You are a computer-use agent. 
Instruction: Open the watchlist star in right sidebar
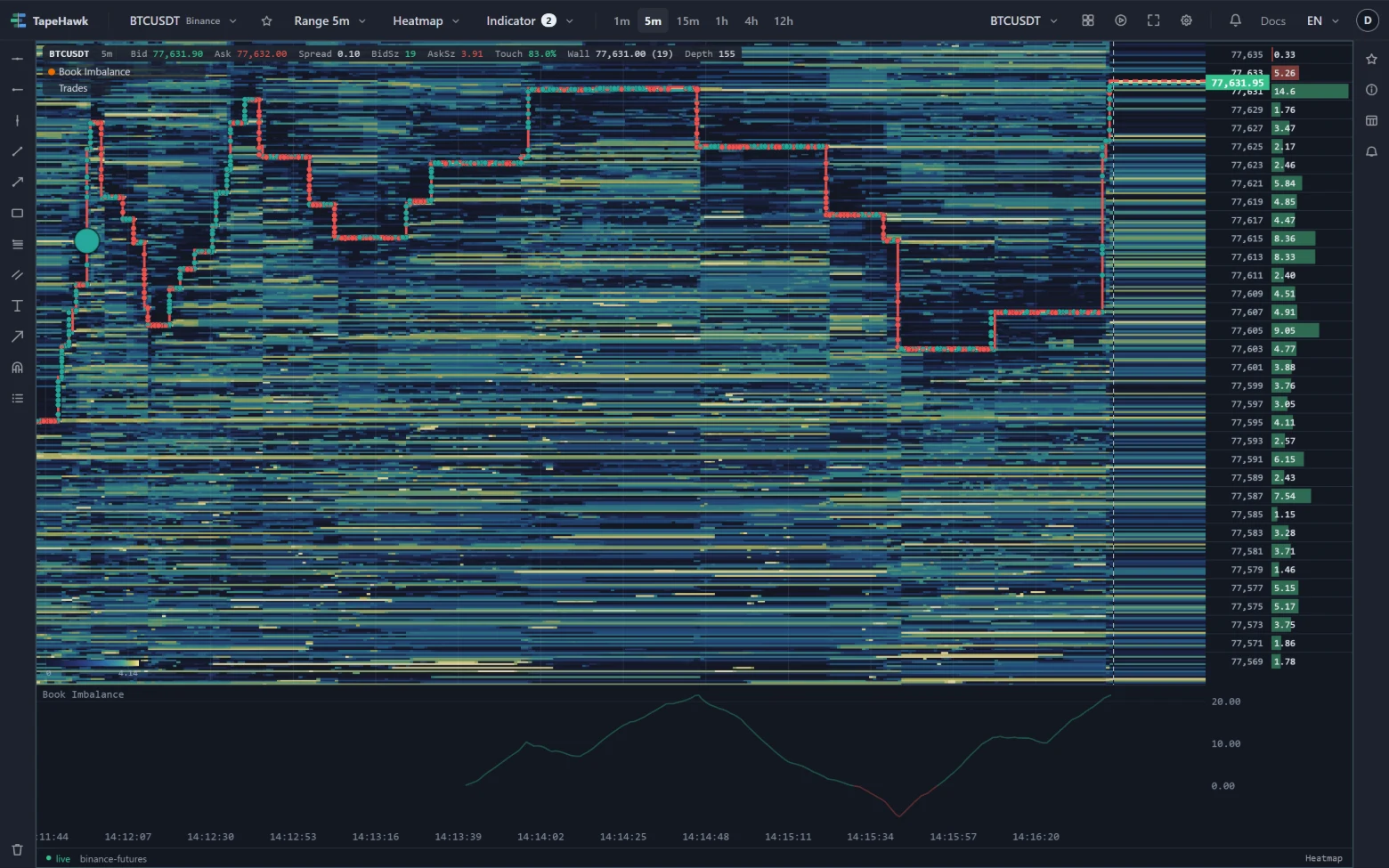click(1371, 59)
